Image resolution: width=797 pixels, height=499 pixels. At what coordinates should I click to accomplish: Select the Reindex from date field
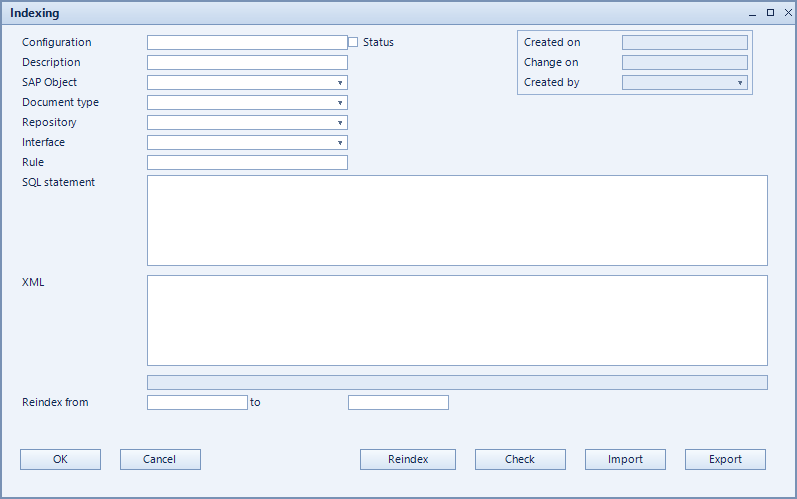click(197, 402)
